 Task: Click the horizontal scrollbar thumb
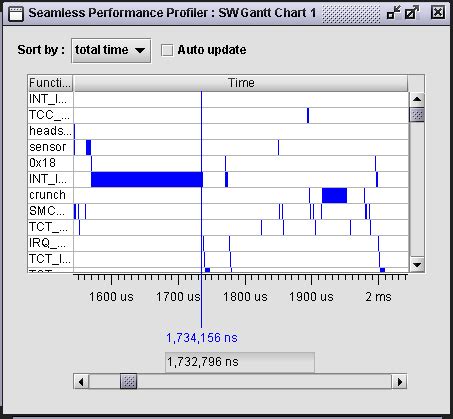[x=128, y=382]
